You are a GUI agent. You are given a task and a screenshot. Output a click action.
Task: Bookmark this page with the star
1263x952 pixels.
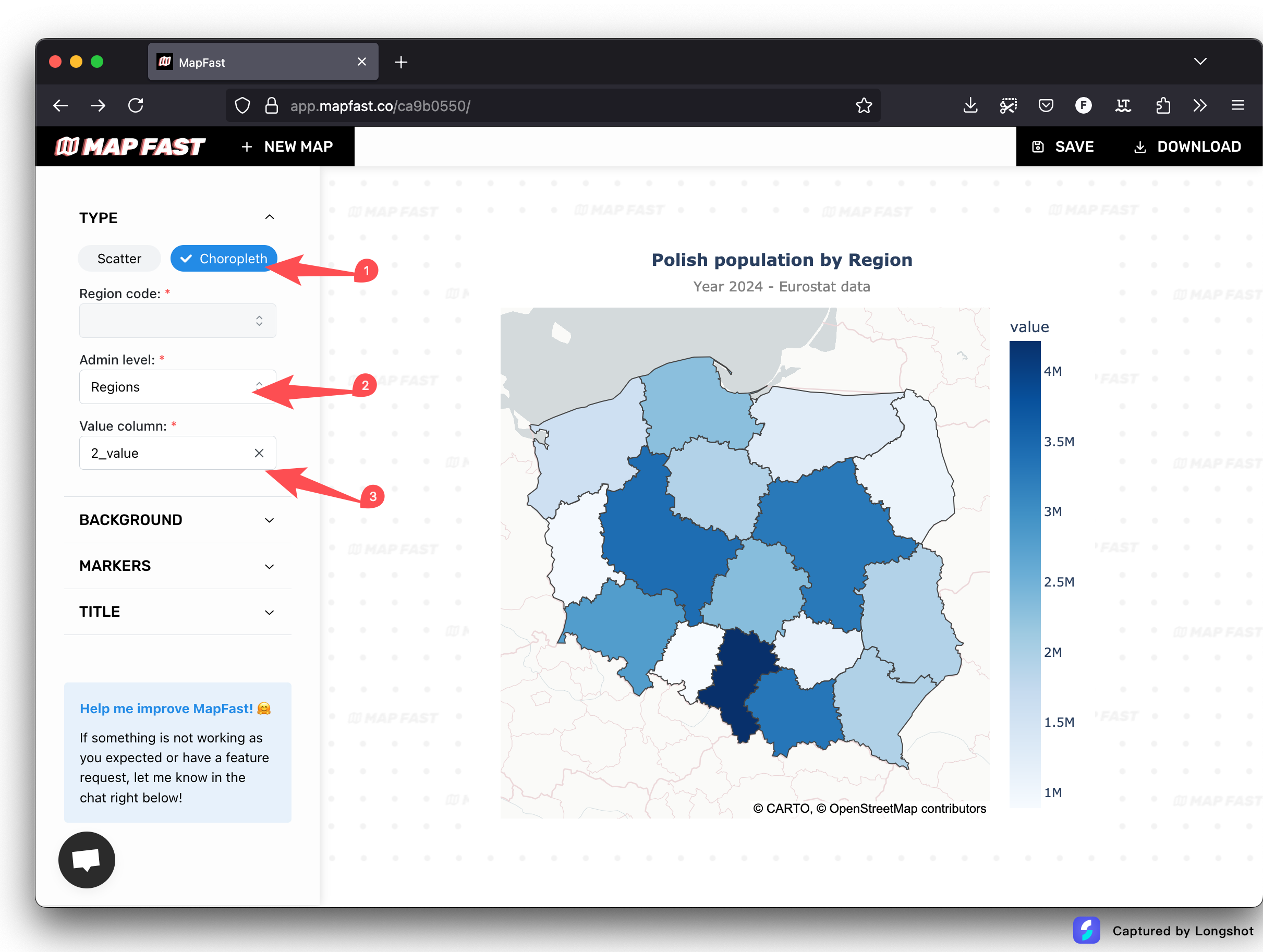[x=864, y=106]
